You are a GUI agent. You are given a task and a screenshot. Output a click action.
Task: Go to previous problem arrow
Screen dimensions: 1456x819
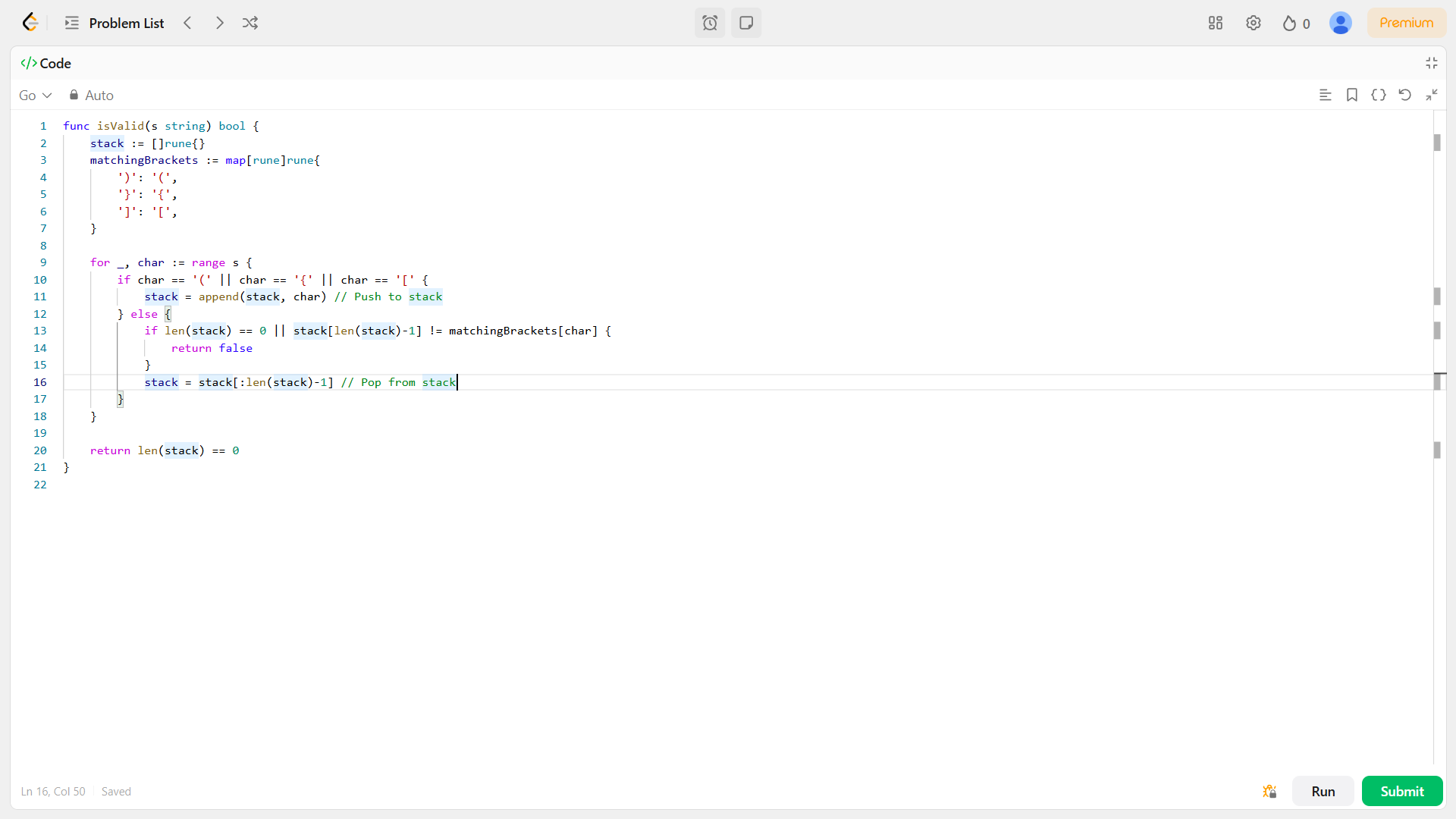(x=188, y=23)
